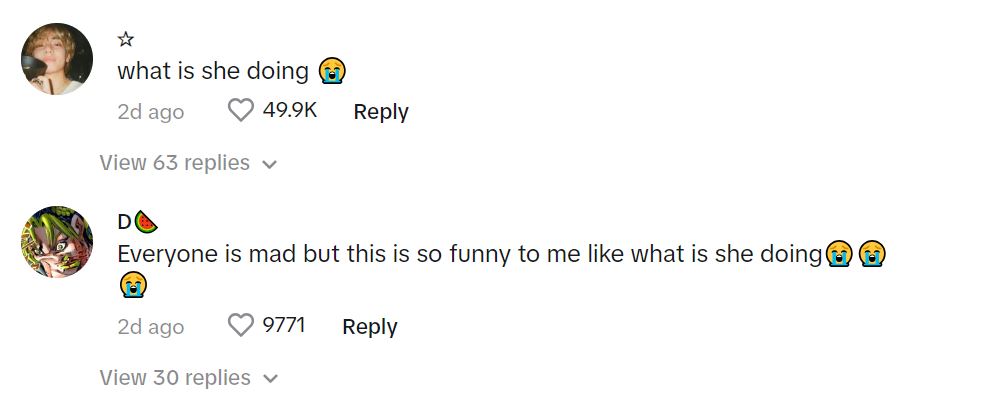Viewport: 983px width, 419px height.
Task: Reply to the "Everyone is mad" comment
Action: [369, 326]
